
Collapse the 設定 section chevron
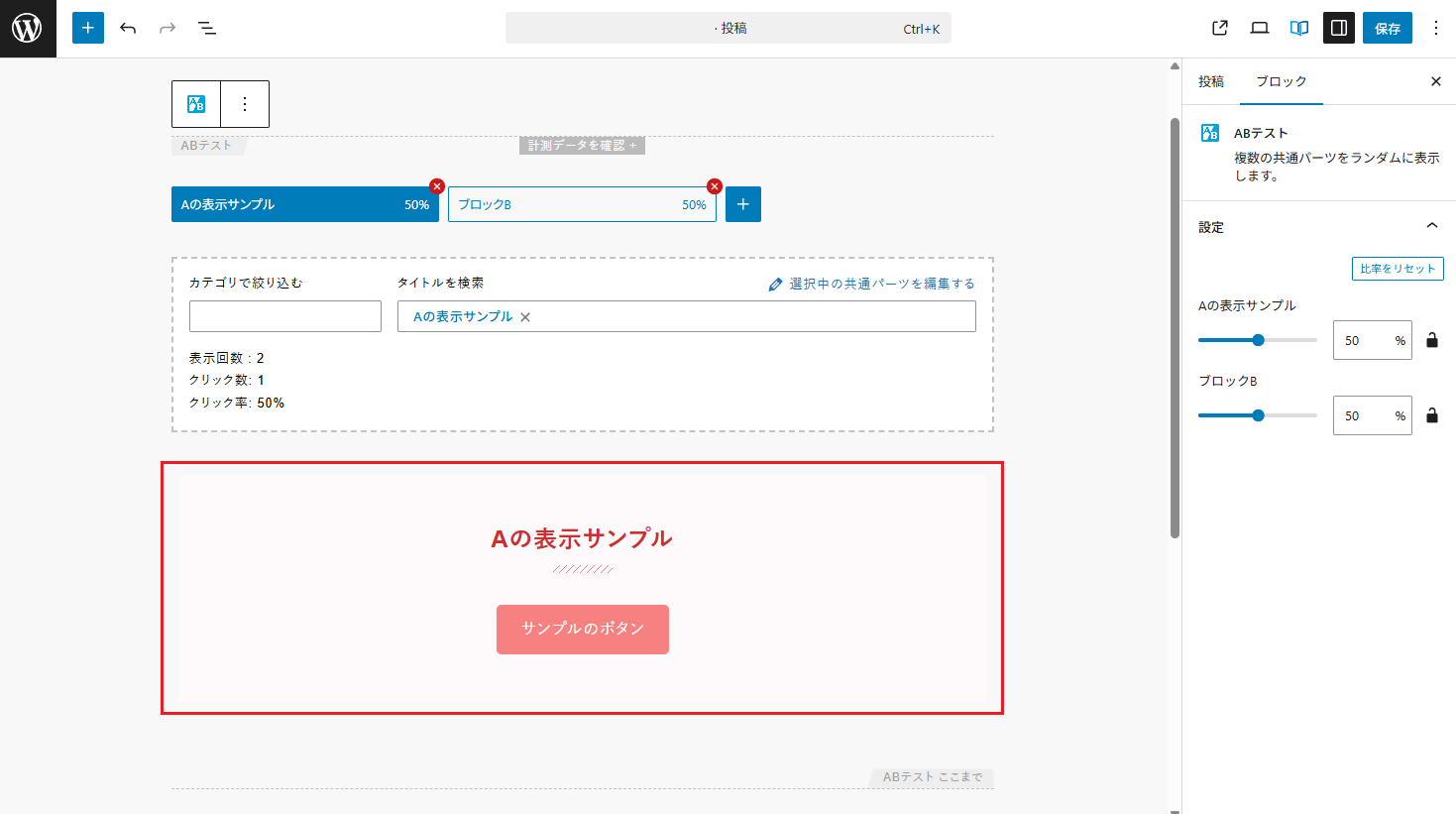(x=1431, y=225)
